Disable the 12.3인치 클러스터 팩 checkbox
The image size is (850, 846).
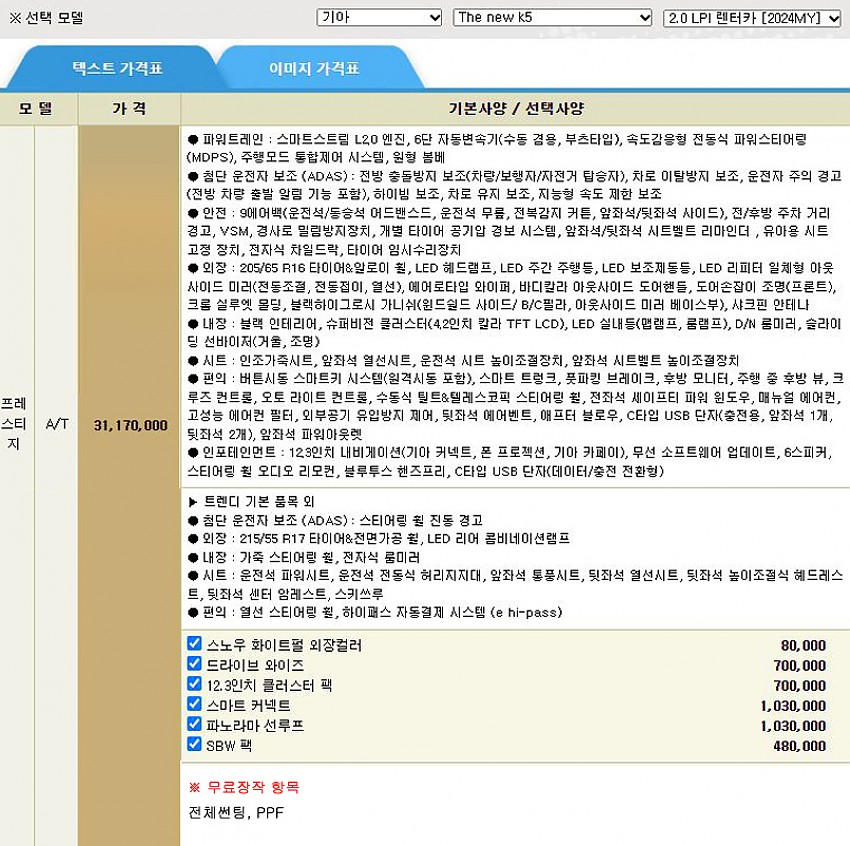[195, 684]
